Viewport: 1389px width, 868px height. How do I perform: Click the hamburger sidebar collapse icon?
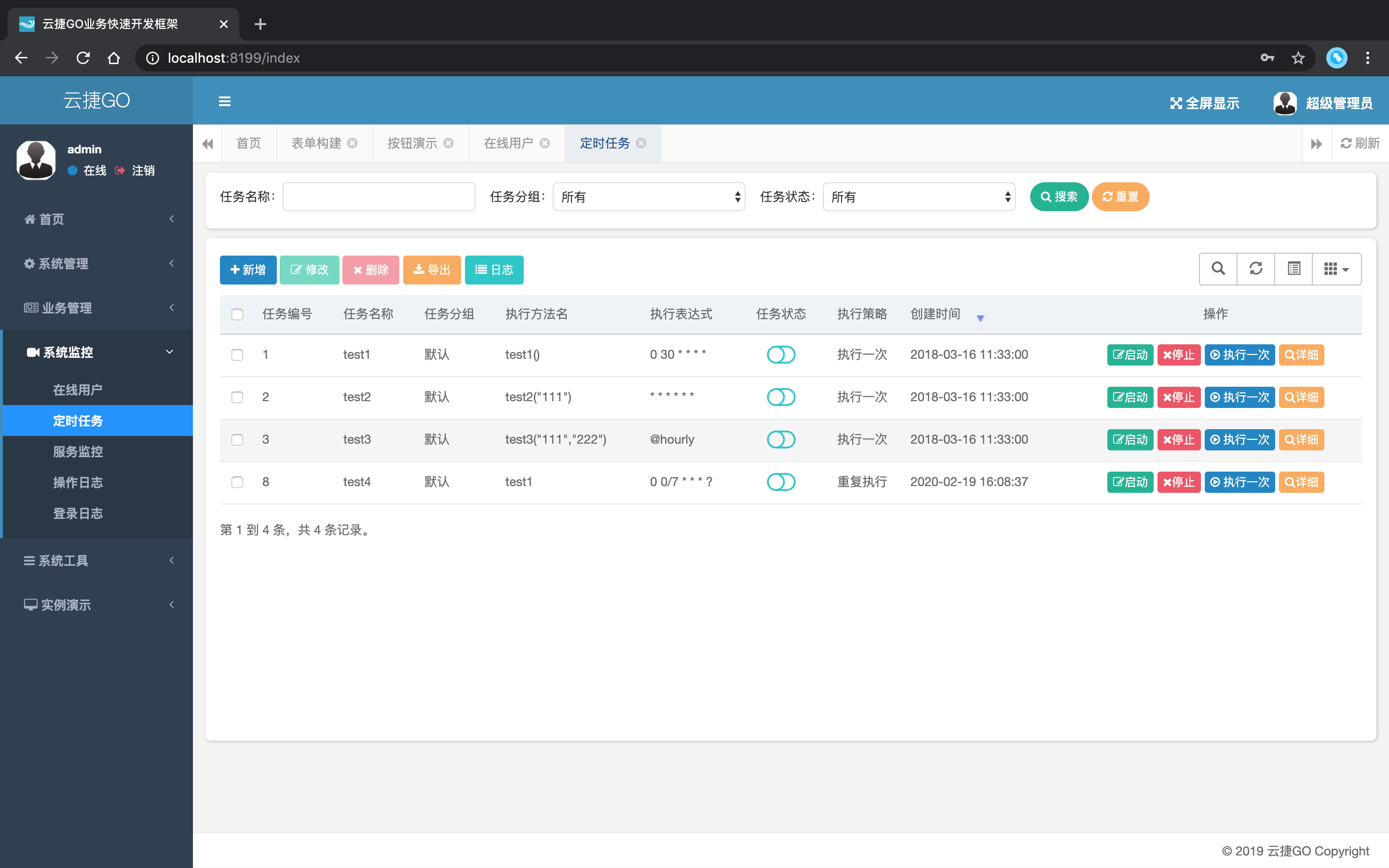(224, 102)
